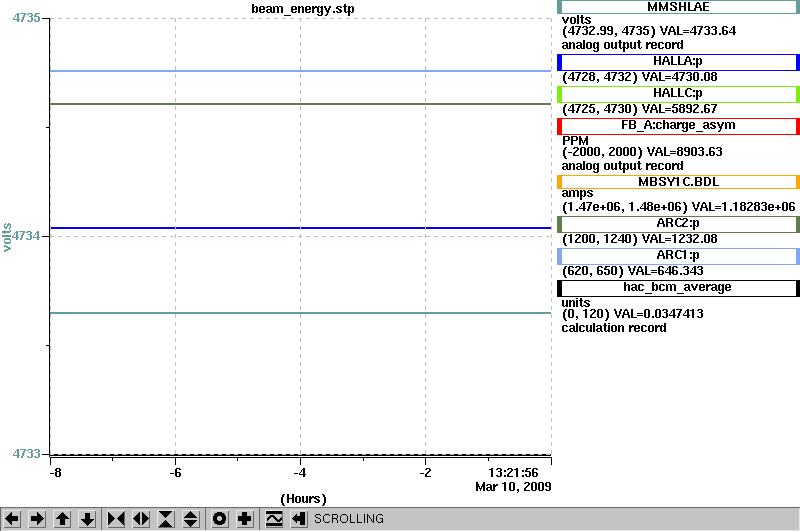Click the 4733 y-axis tick label
The height and width of the screenshot is (531, 800).
(x=27, y=453)
